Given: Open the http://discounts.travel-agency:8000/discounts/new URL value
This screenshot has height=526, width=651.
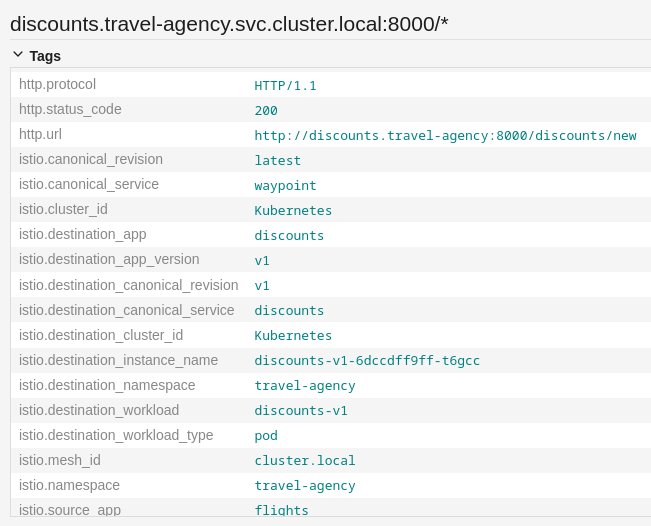Looking at the screenshot, I should coord(445,135).
